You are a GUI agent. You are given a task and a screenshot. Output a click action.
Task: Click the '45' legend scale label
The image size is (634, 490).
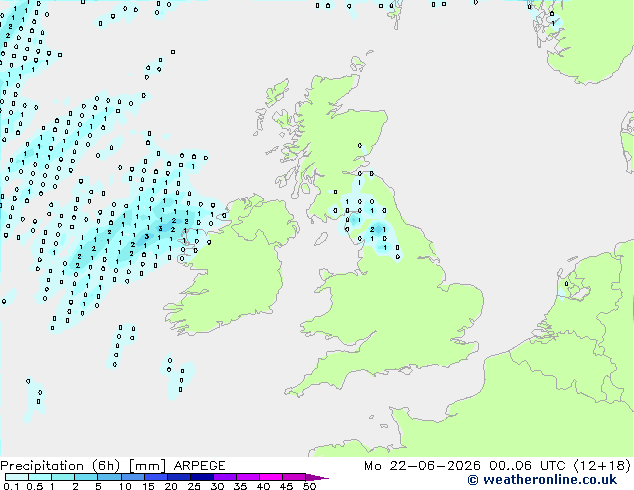[x=286, y=486]
